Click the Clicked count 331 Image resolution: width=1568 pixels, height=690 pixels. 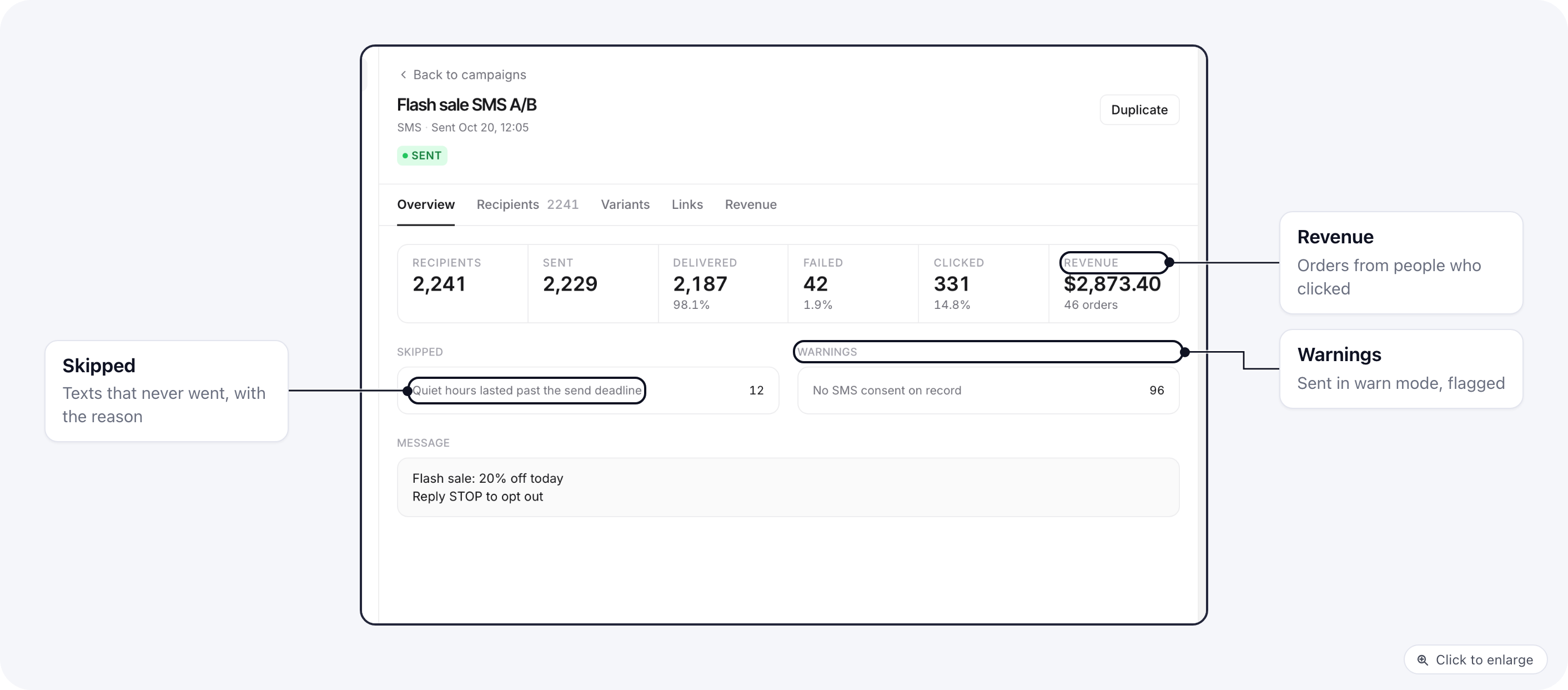[x=951, y=284]
